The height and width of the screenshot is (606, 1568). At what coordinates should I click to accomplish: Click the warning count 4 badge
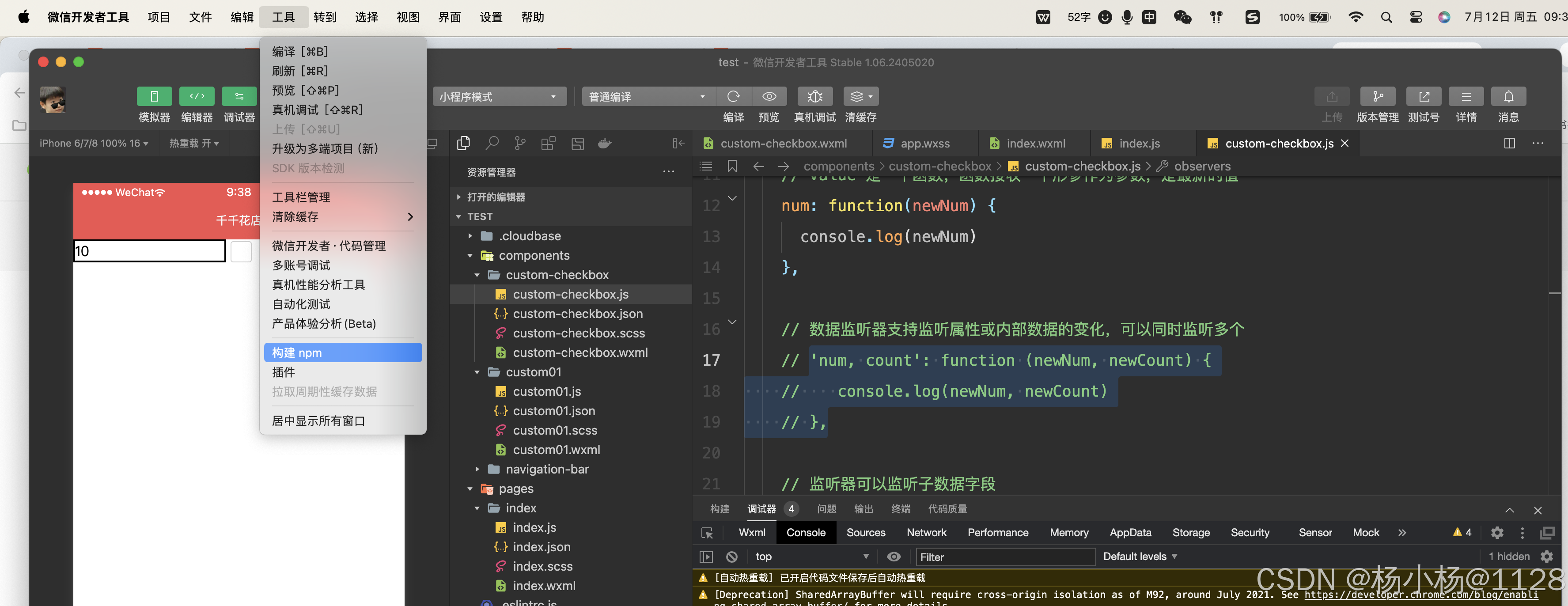1462,533
